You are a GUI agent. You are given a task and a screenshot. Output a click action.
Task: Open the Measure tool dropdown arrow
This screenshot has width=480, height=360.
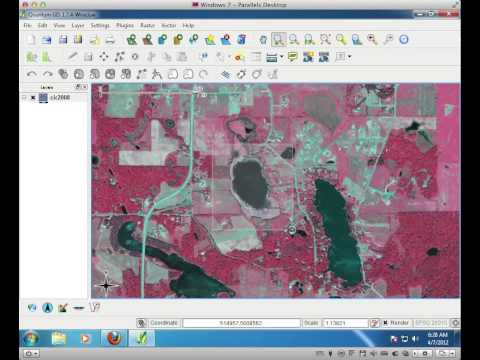281,57
